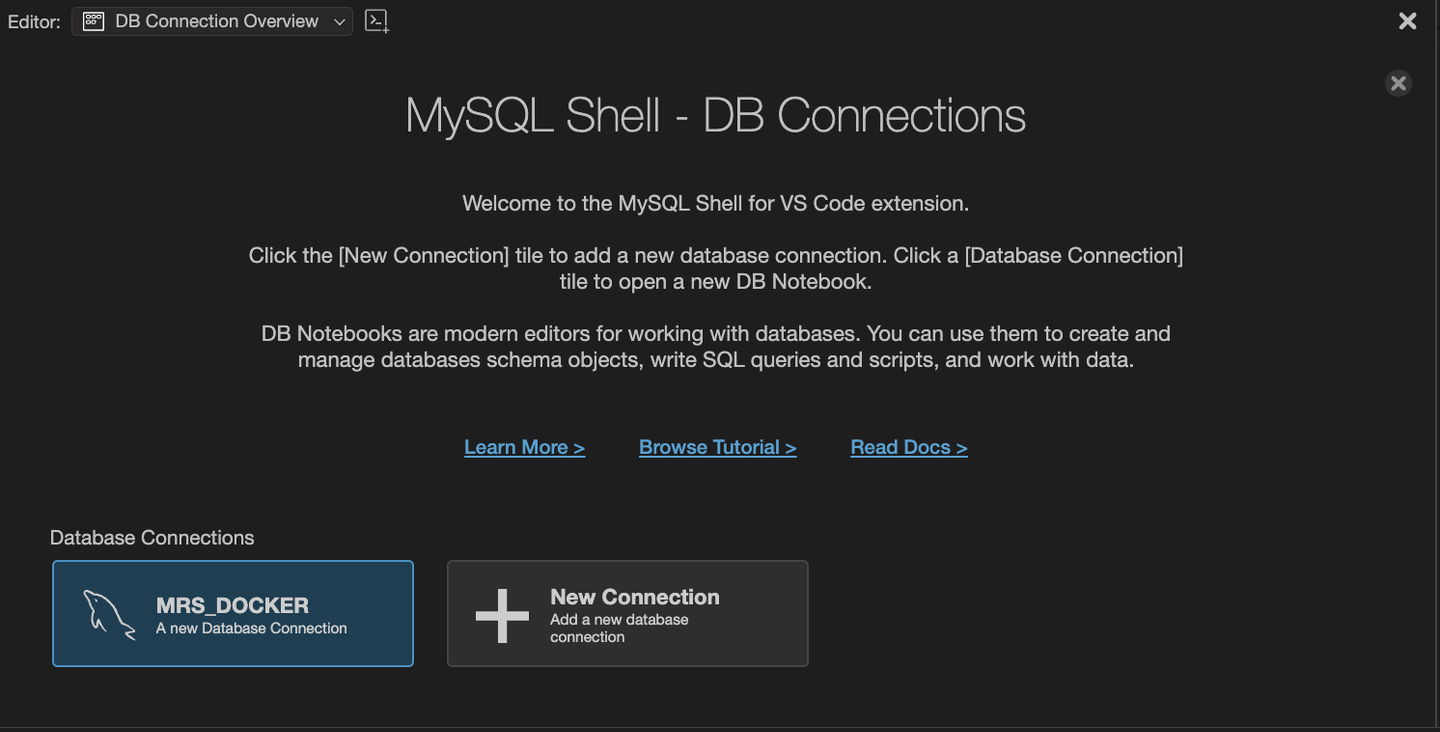Open a new shell console session icon
This screenshot has height=732, width=1440.
(x=376, y=21)
